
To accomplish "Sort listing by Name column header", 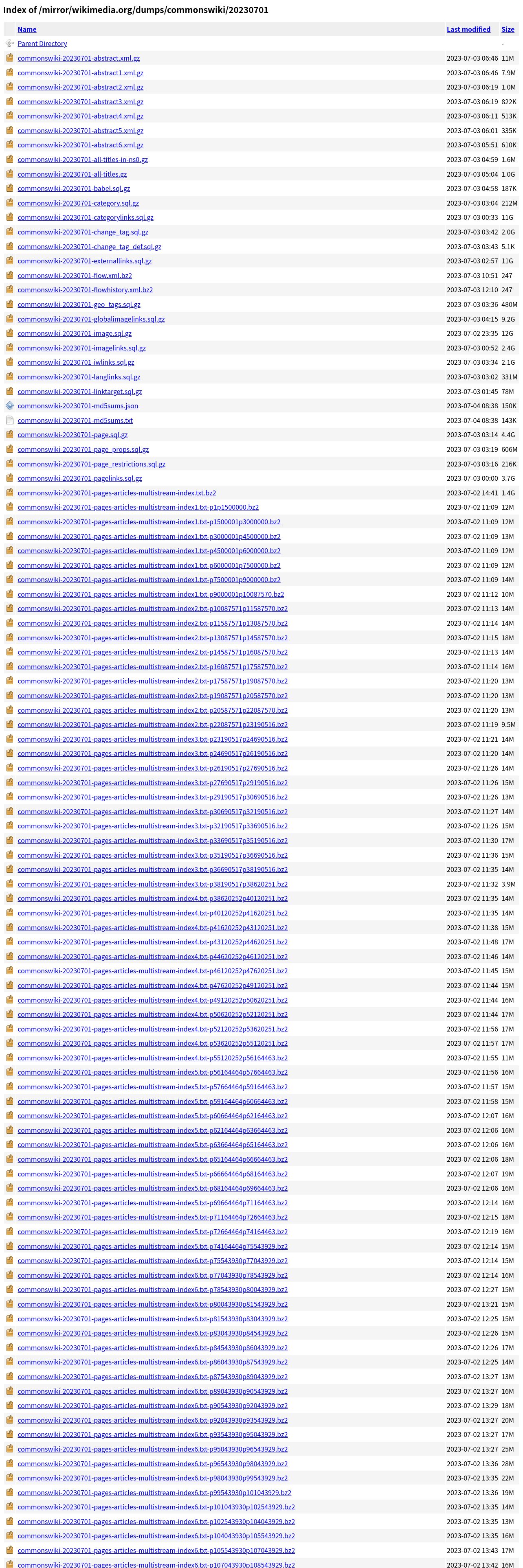I will [x=27, y=29].
